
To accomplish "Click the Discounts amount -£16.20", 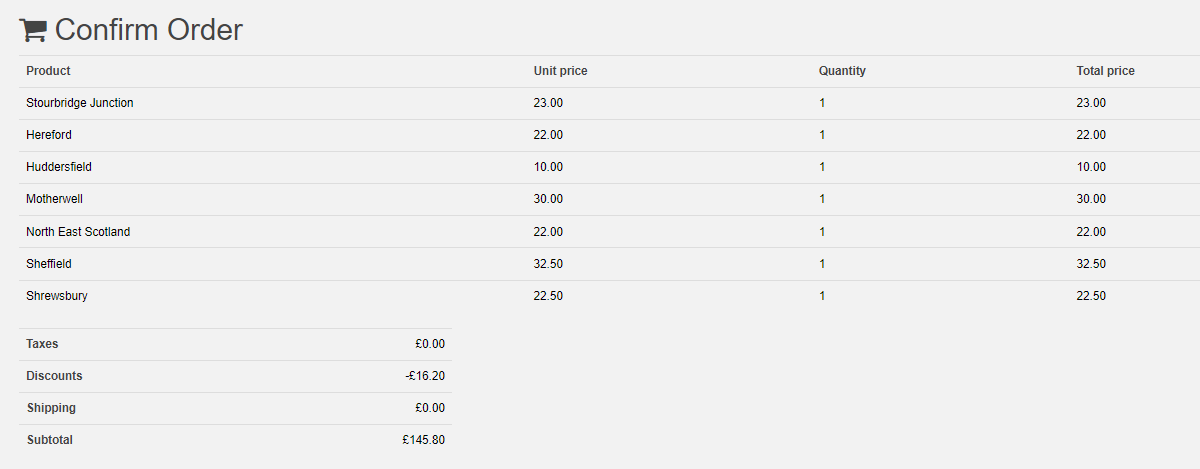I will click(x=425, y=376).
